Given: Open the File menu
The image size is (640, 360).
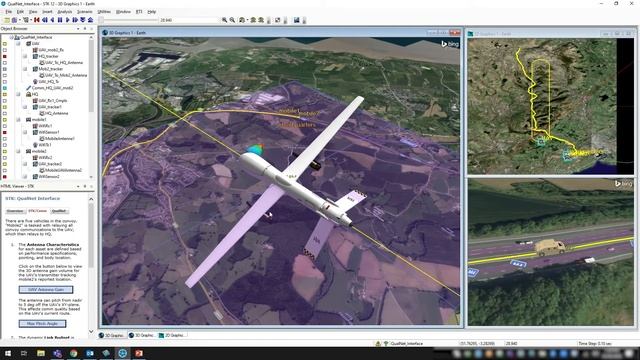Looking at the screenshot, I should 8,12.
